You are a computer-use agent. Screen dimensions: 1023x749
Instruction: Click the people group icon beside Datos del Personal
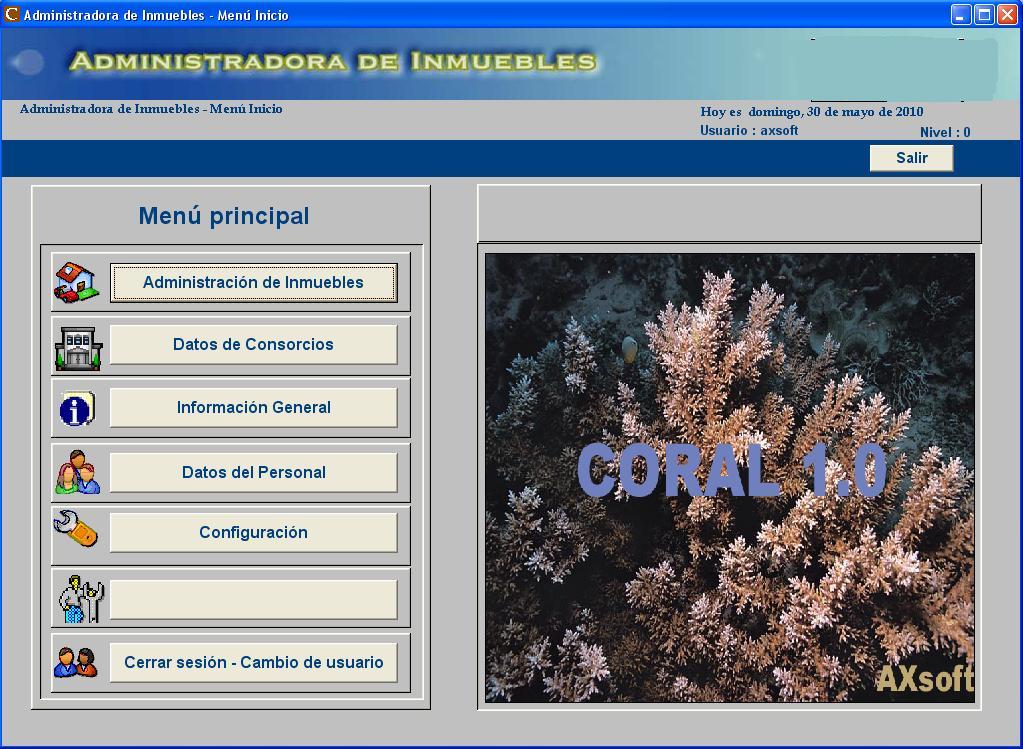pyautogui.click(x=78, y=472)
